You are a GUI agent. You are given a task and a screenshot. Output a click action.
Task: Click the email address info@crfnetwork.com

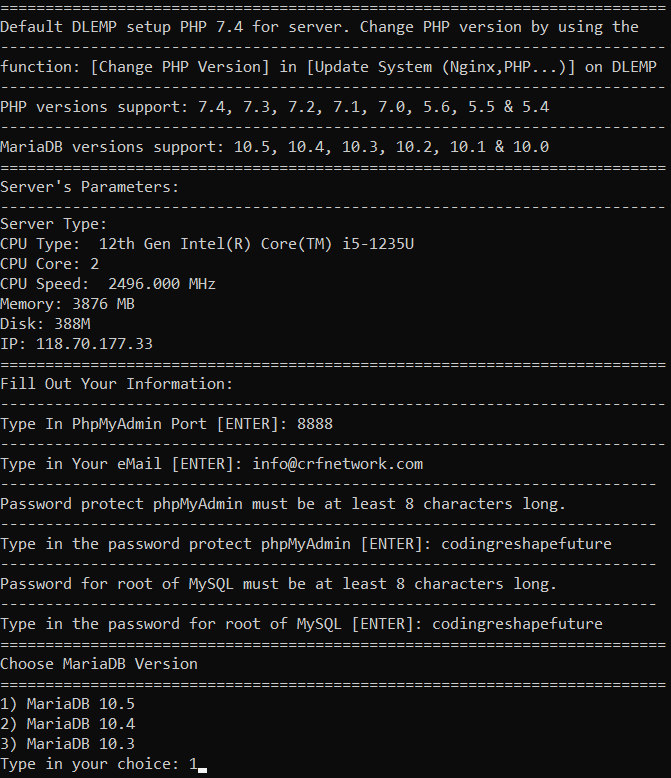point(340,464)
